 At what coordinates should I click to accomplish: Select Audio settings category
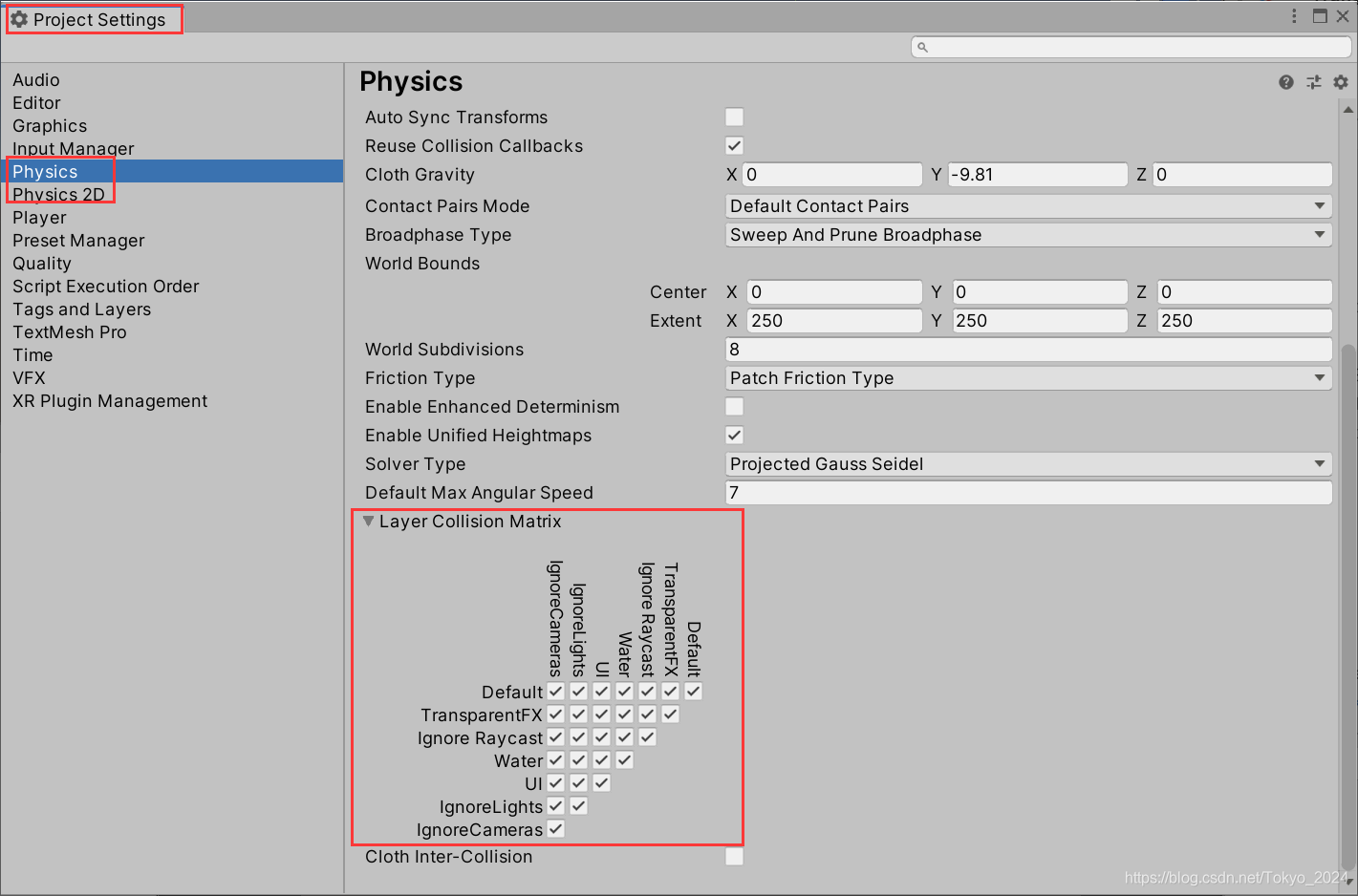36,80
